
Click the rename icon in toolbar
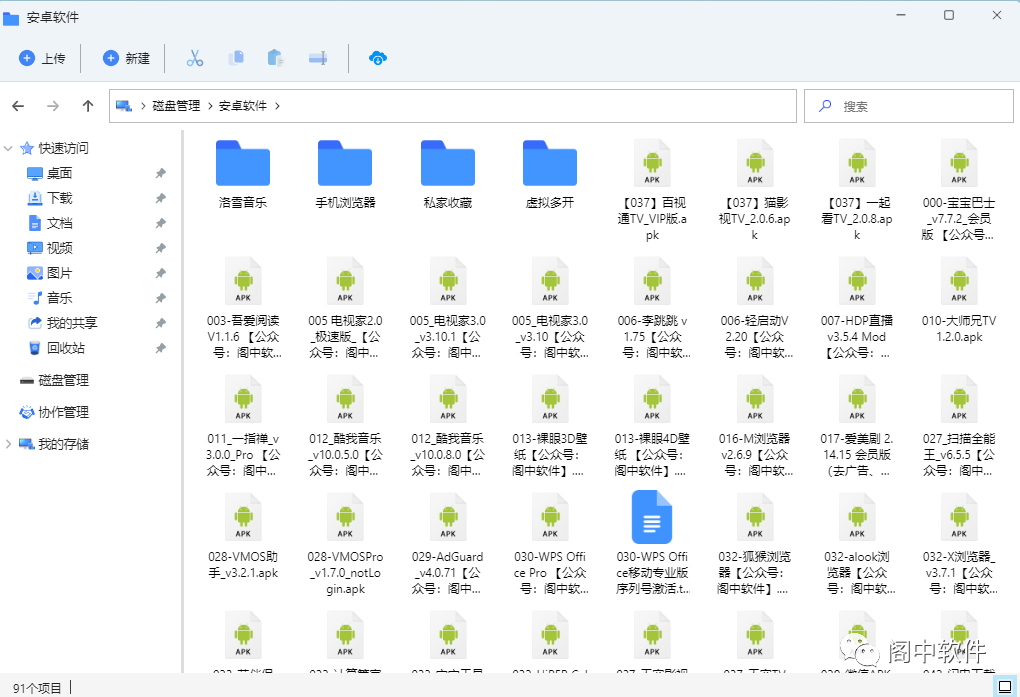point(318,59)
